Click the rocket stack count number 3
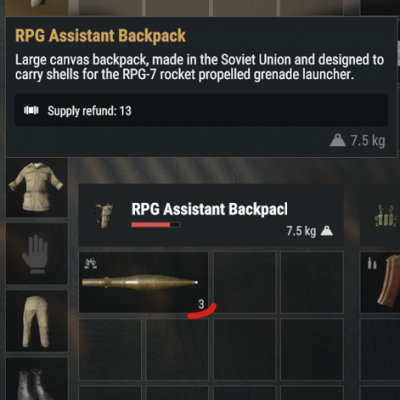 pos(201,304)
